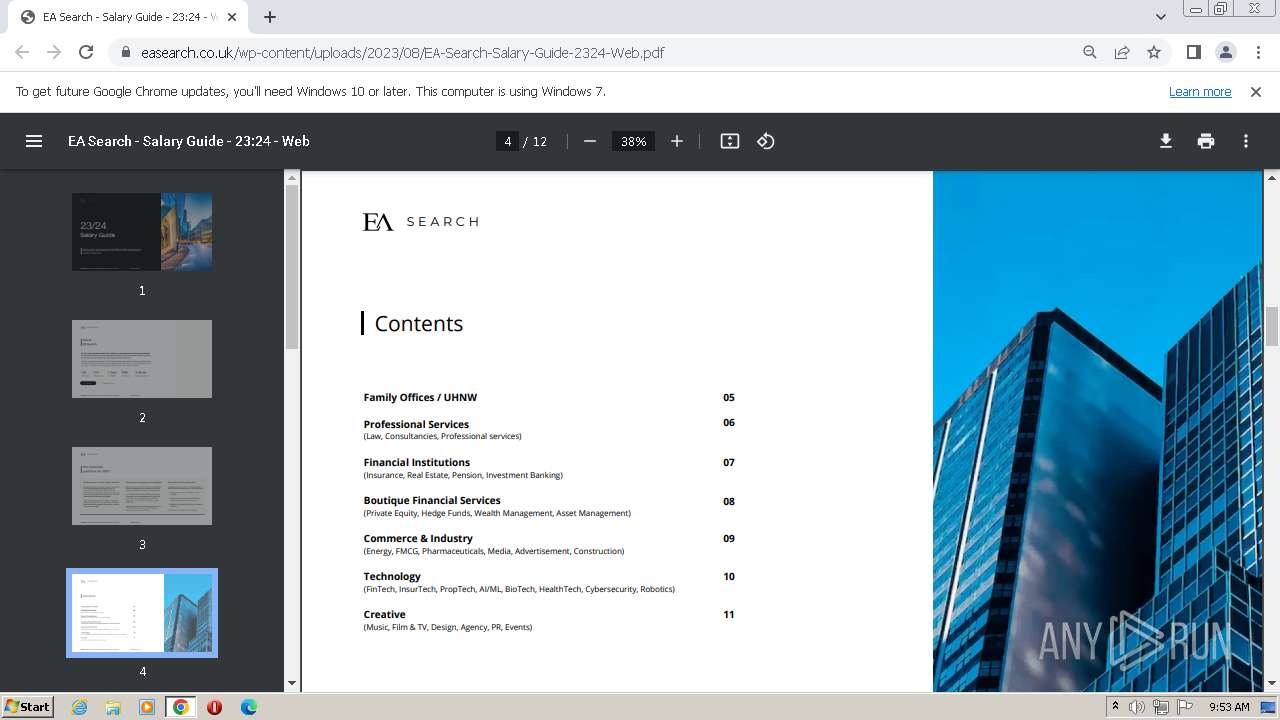Click the Contents heading
Image resolution: width=1280 pixels, height=720 pixels.
[418, 323]
